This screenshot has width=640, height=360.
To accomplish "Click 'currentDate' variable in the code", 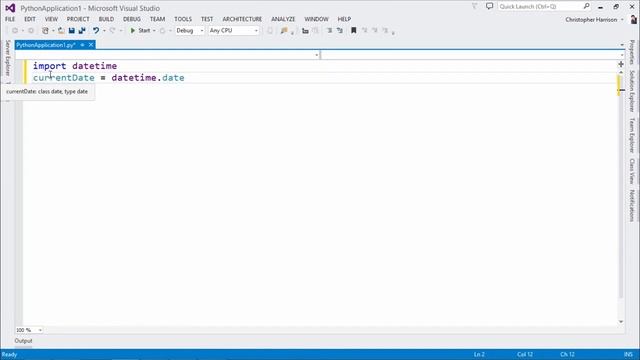I will pyautogui.click(x=64, y=78).
